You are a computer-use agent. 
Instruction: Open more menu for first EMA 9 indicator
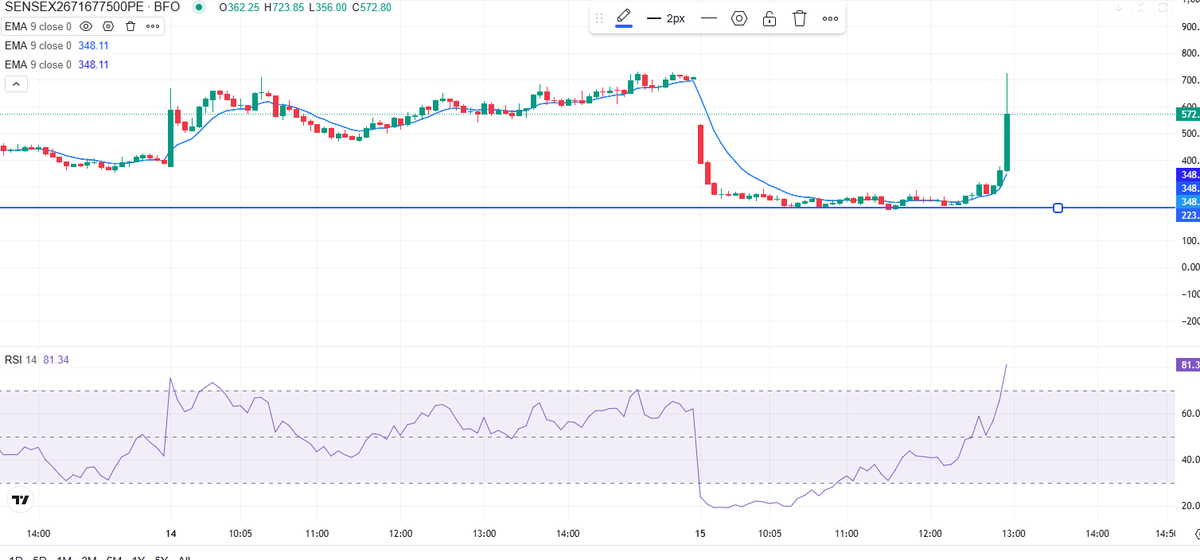[x=152, y=26]
